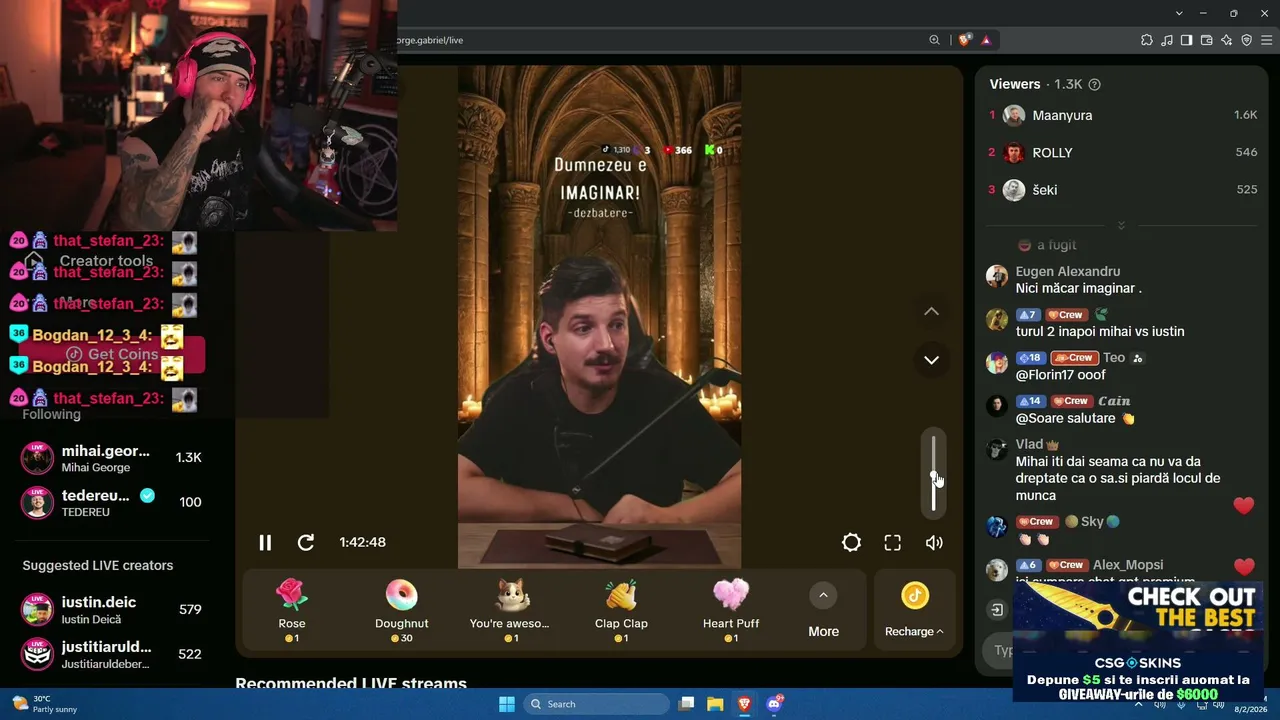Send the You're awesome cat gift
The width and height of the screenshot is (1280, 720).
tap(510, 610)
